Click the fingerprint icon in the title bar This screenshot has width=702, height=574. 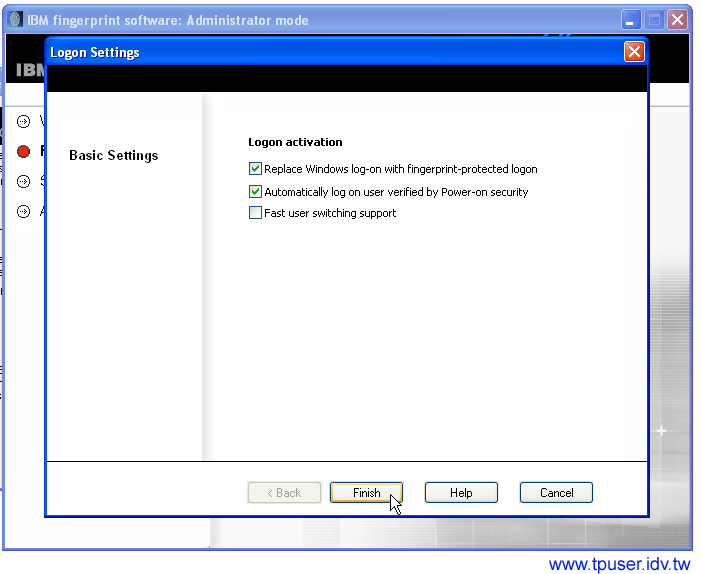[16, 20]
